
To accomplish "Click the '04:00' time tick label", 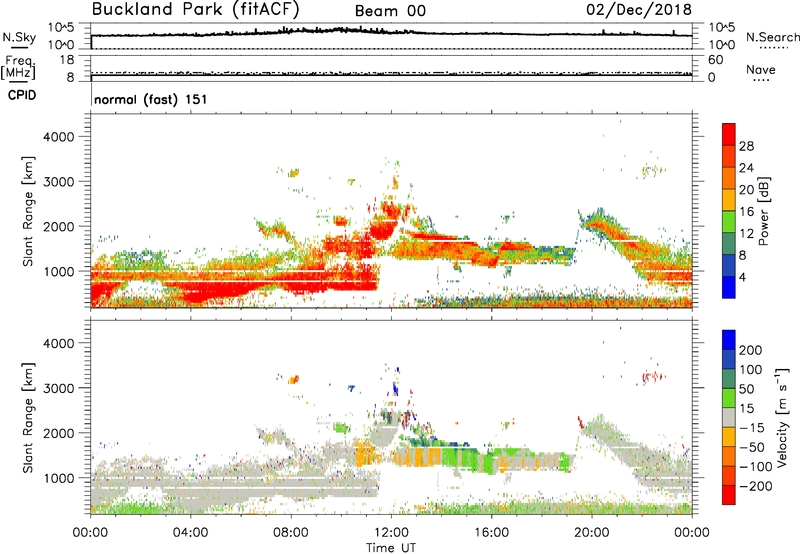I will click(x=190, y=533).
